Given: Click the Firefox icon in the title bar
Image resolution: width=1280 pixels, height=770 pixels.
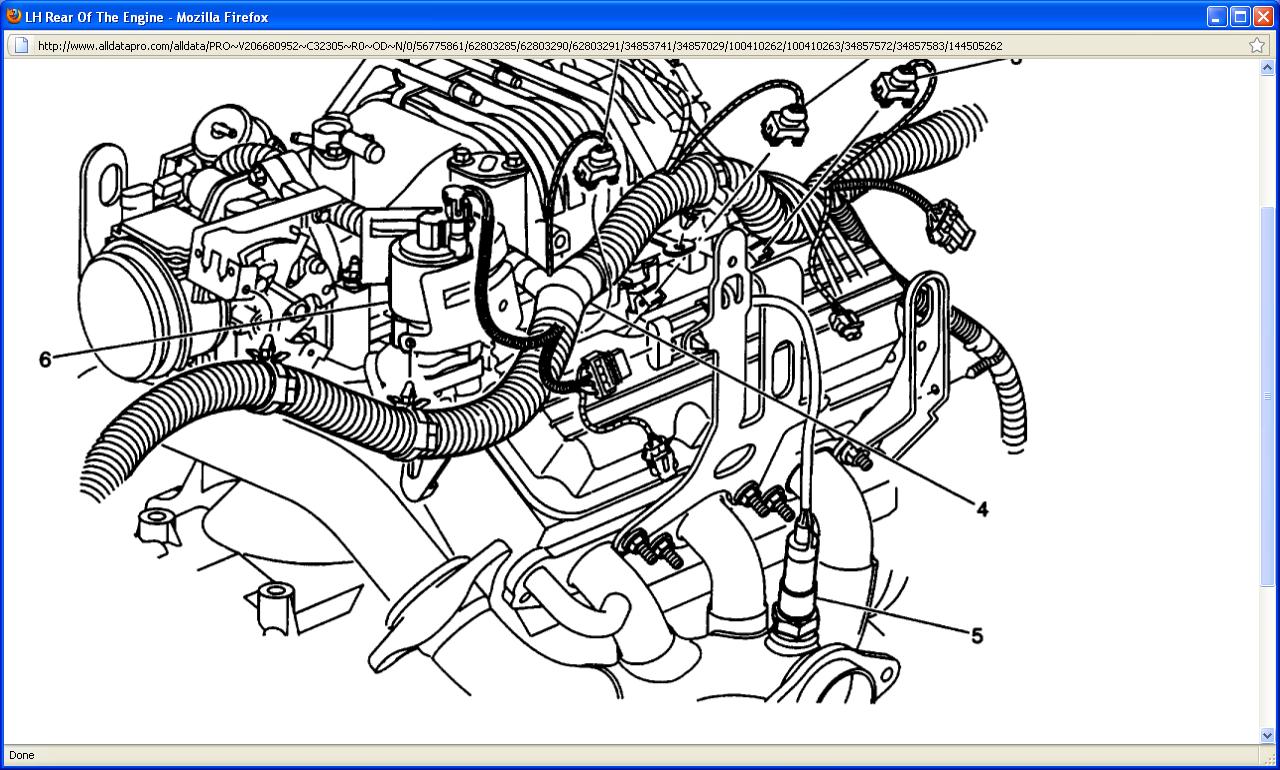Looking at the screenshot, I should (14, 16).
